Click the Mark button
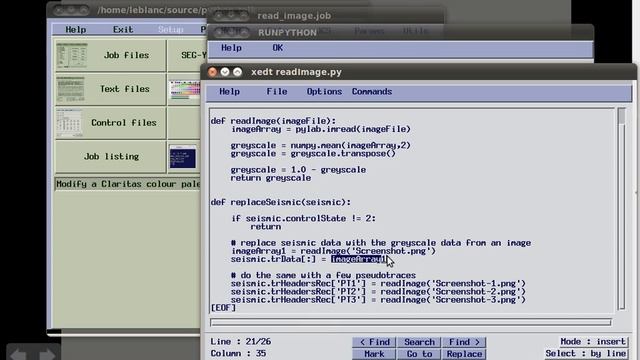The image size is (640, 360). (x=374, y=354)
